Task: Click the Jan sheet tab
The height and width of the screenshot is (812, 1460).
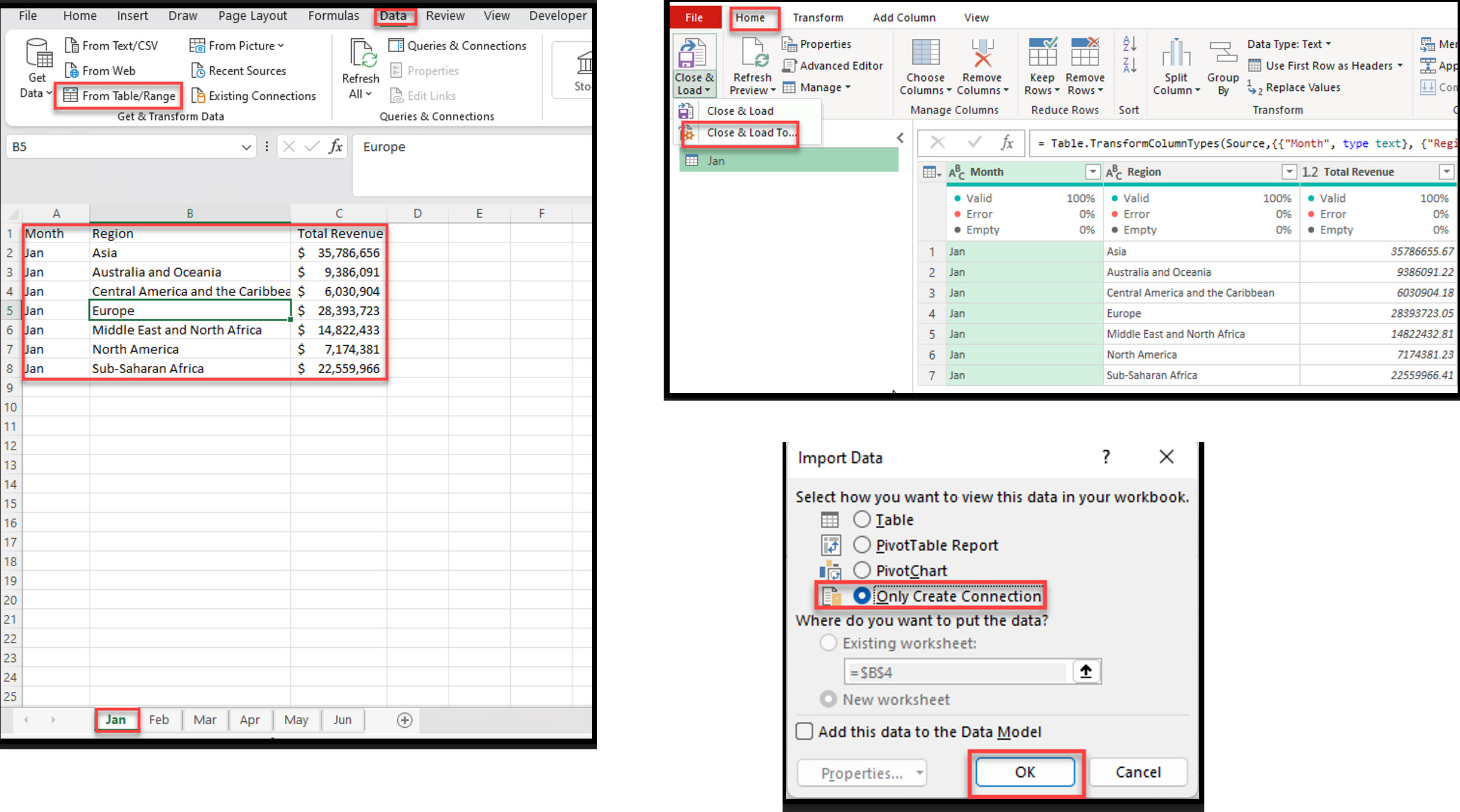Action: (x=117, y=719)
